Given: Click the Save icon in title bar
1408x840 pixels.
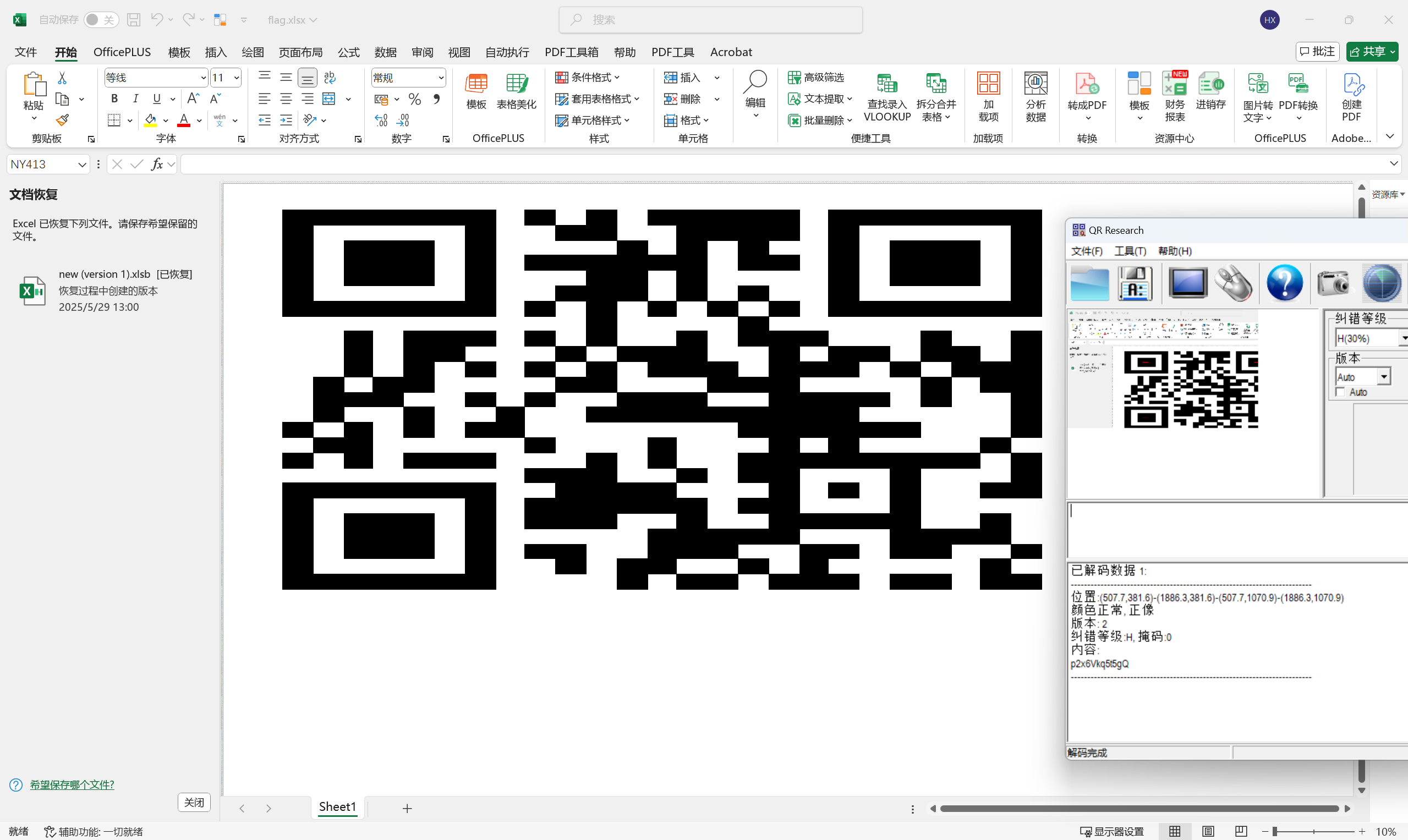Looking at the screenshot, I should [x=134, y=20].
